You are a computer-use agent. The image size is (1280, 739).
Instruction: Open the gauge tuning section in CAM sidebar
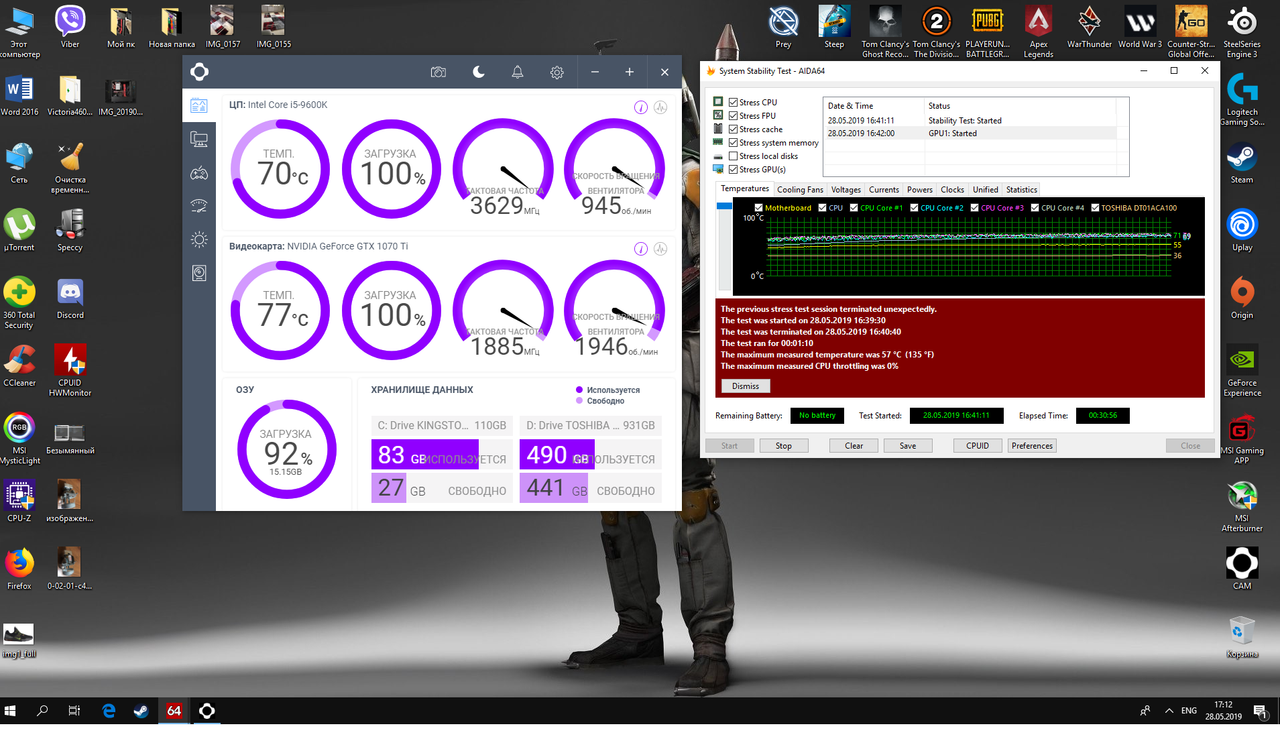point(199,206)
